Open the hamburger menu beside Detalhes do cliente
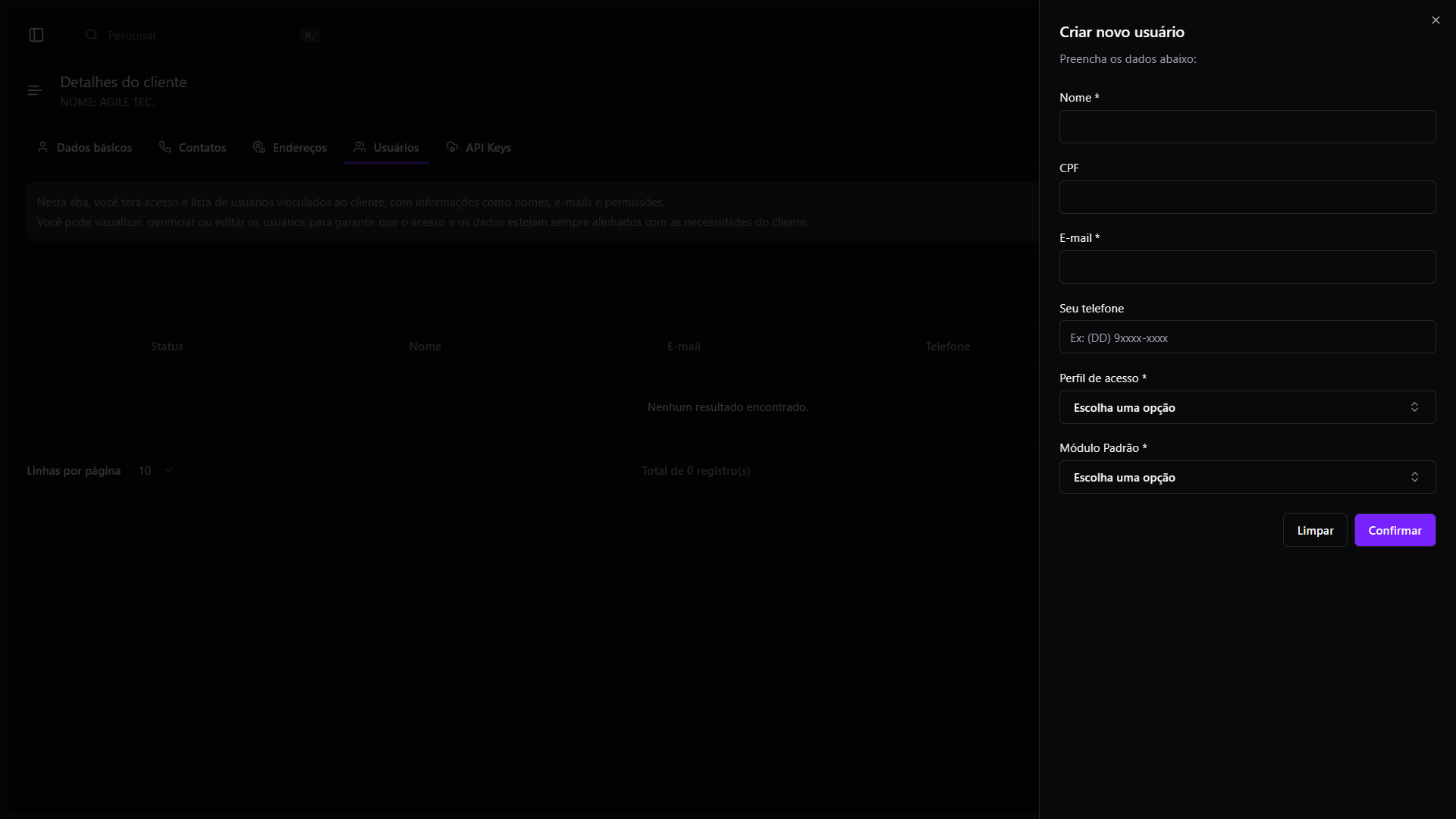 34,91
